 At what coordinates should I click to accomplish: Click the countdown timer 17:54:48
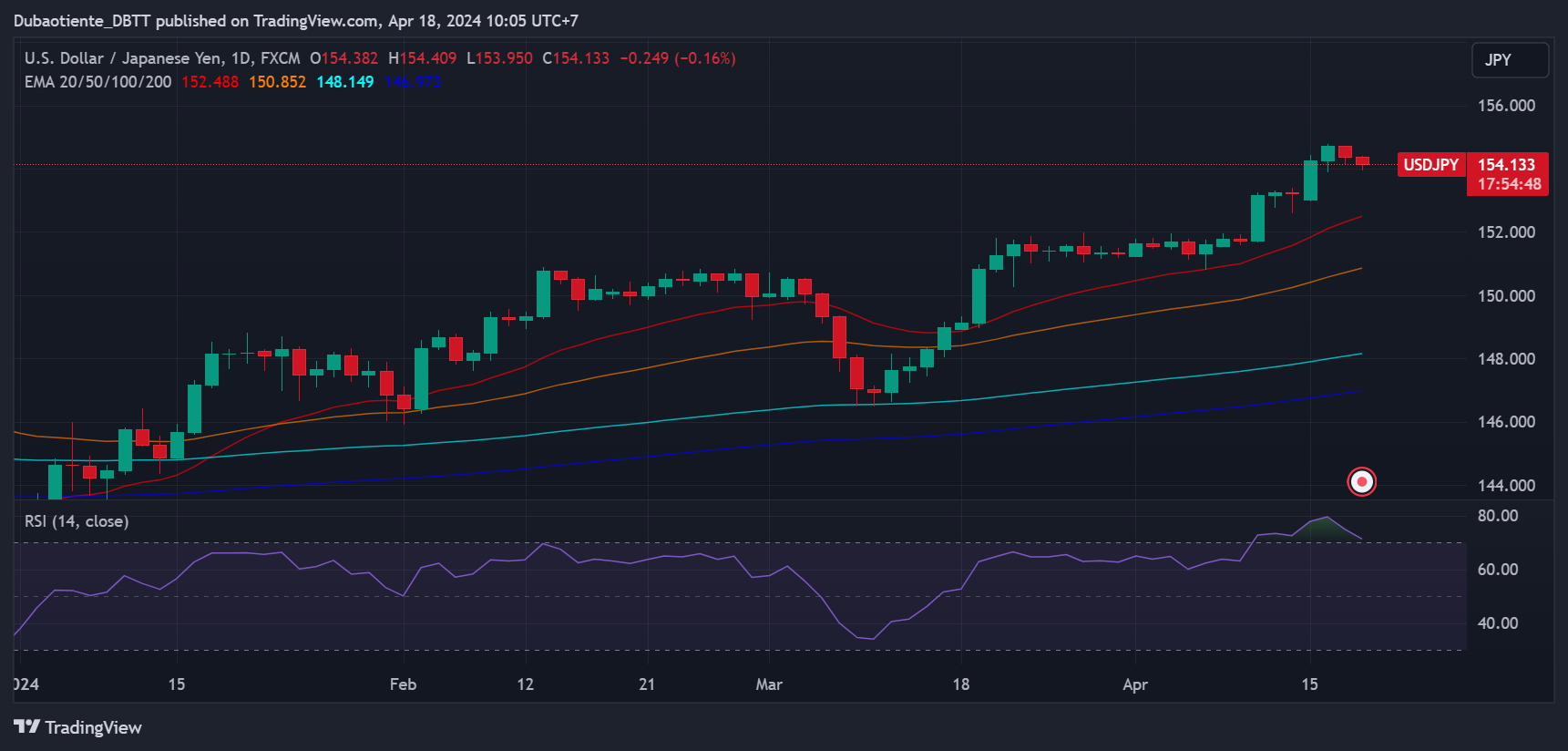click(1509, 184)
